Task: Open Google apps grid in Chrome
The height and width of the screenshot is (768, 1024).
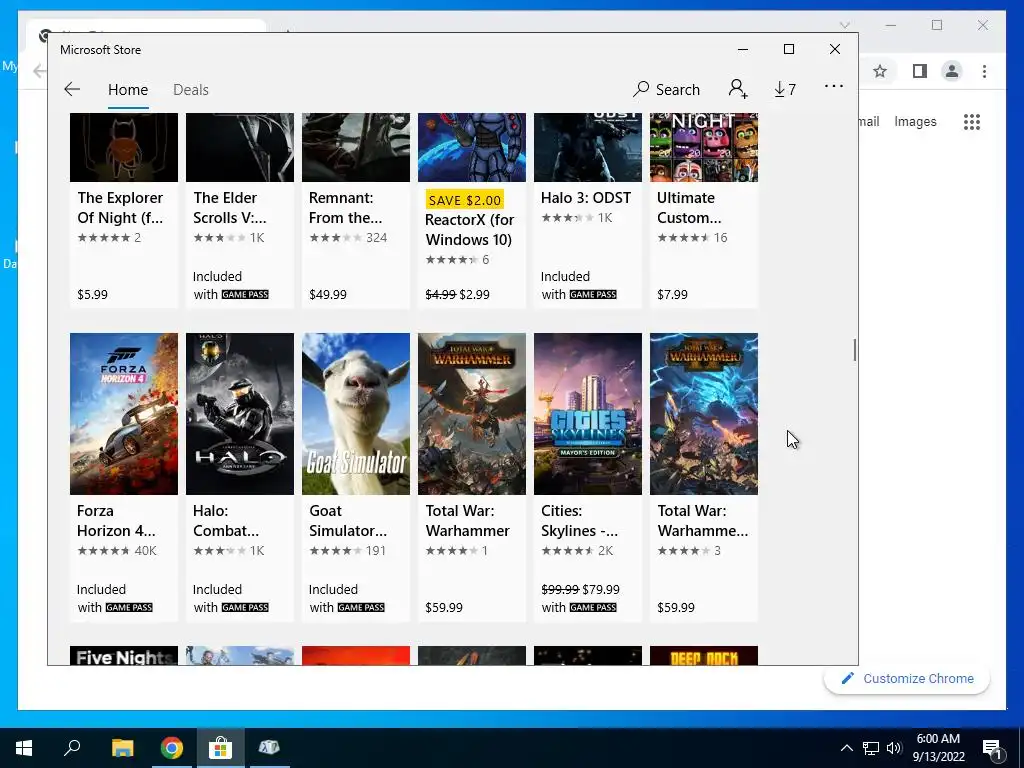Action: coord(972,121)
